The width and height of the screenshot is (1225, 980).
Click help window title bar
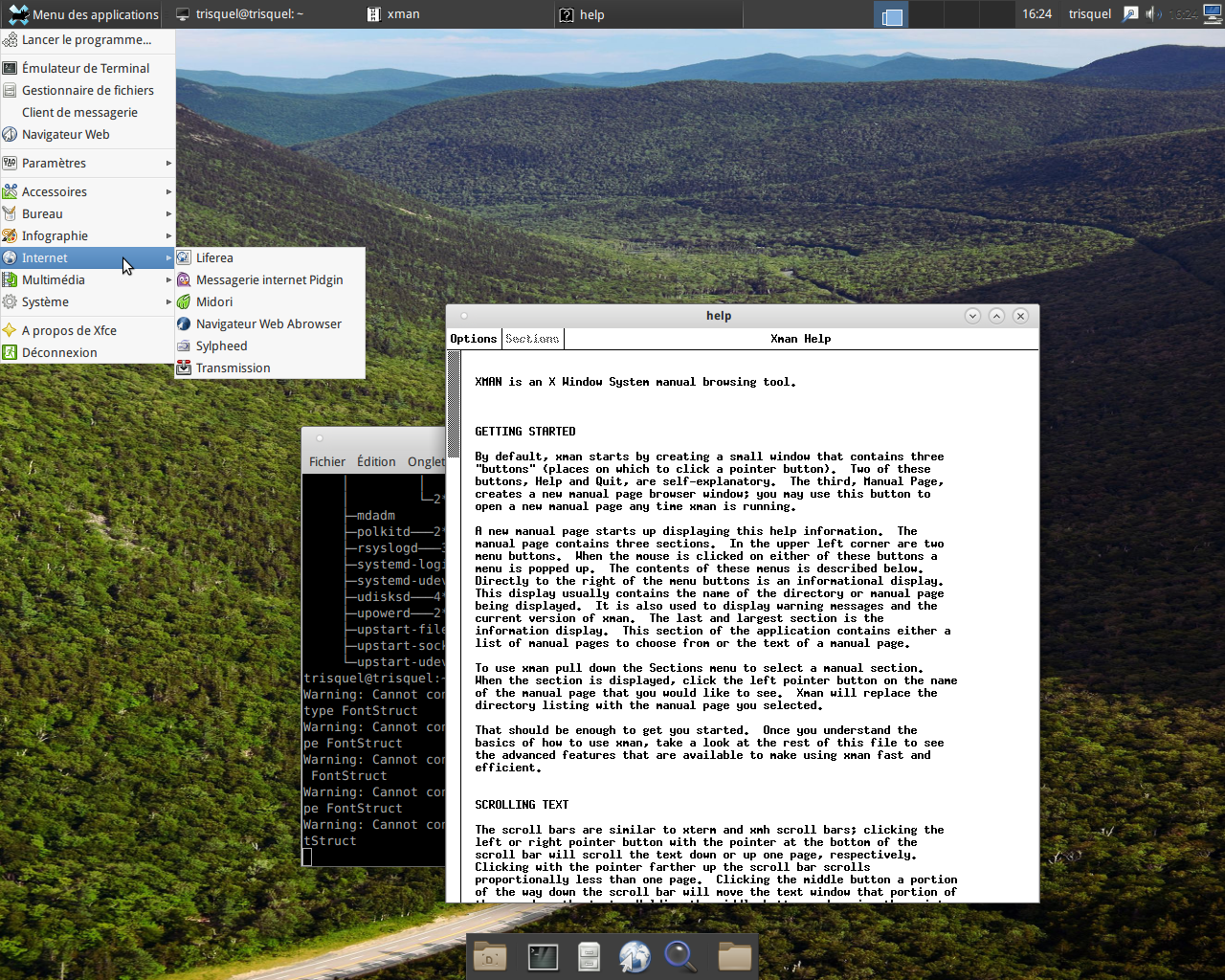(718, 316)
